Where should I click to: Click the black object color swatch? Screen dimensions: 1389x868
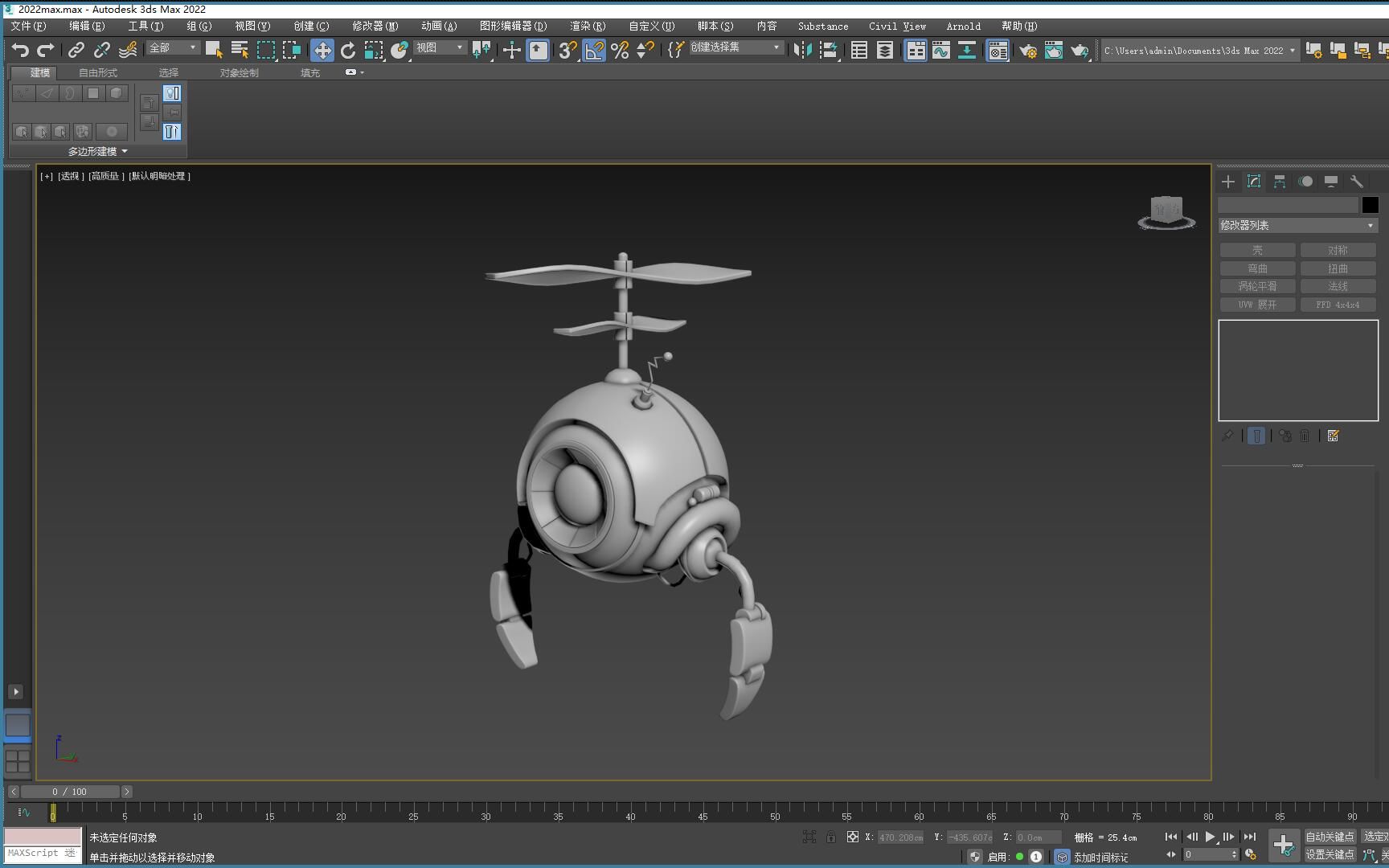tap(1370, 205)
